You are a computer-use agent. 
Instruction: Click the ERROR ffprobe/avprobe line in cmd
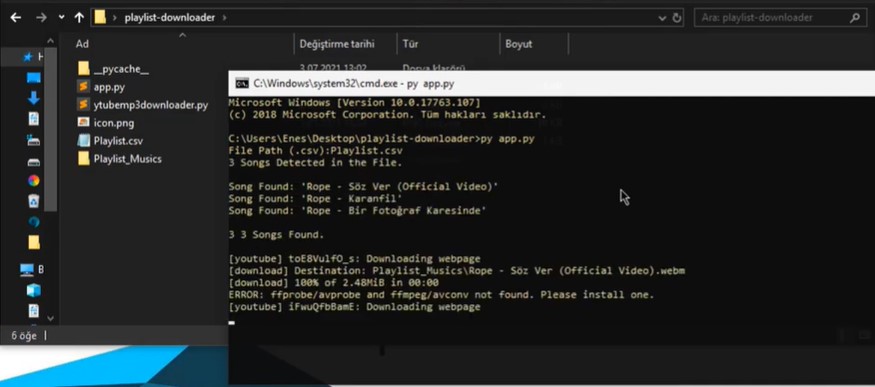pyautogui.click(x=441, y=295)
